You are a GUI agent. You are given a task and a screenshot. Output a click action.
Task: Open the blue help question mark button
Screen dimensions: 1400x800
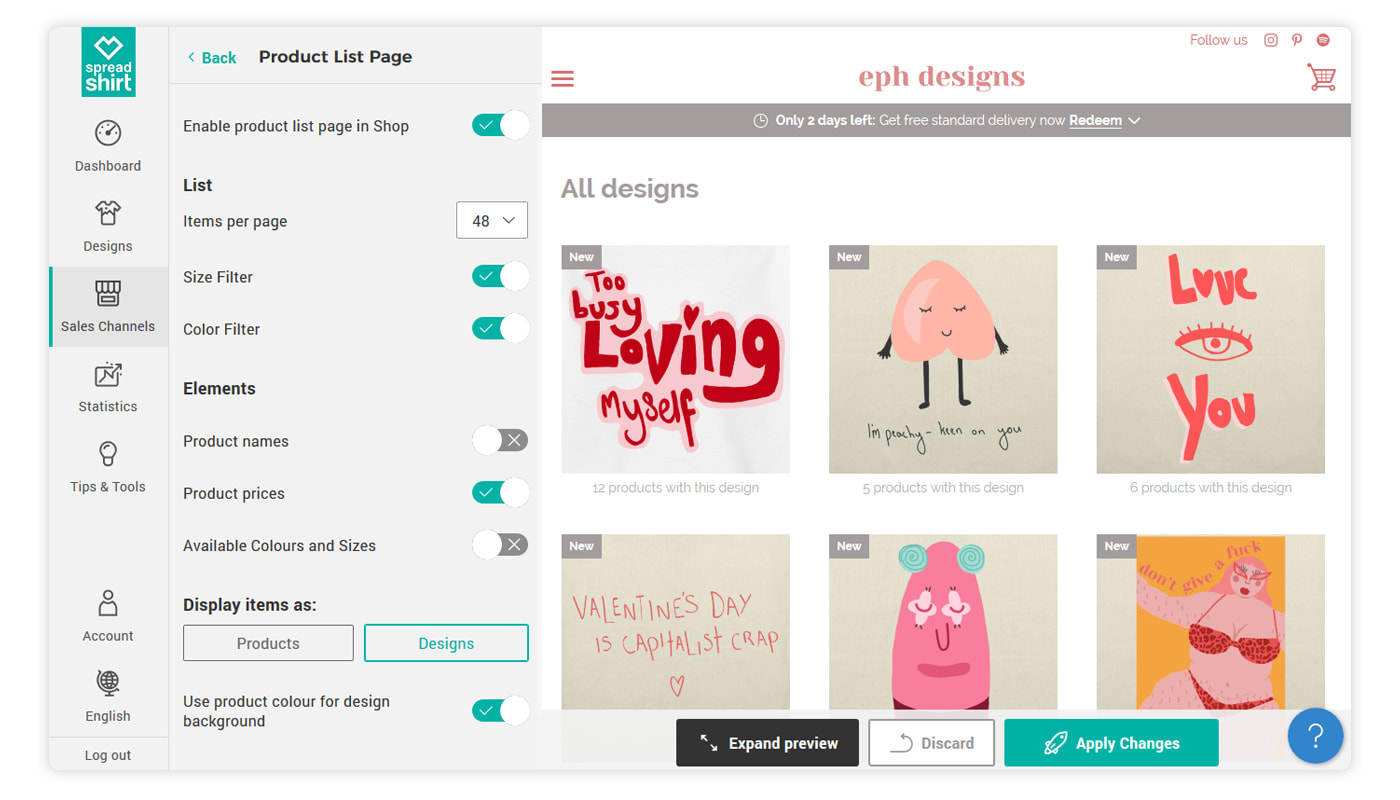pyautogui.click(x=1315, y=737)
